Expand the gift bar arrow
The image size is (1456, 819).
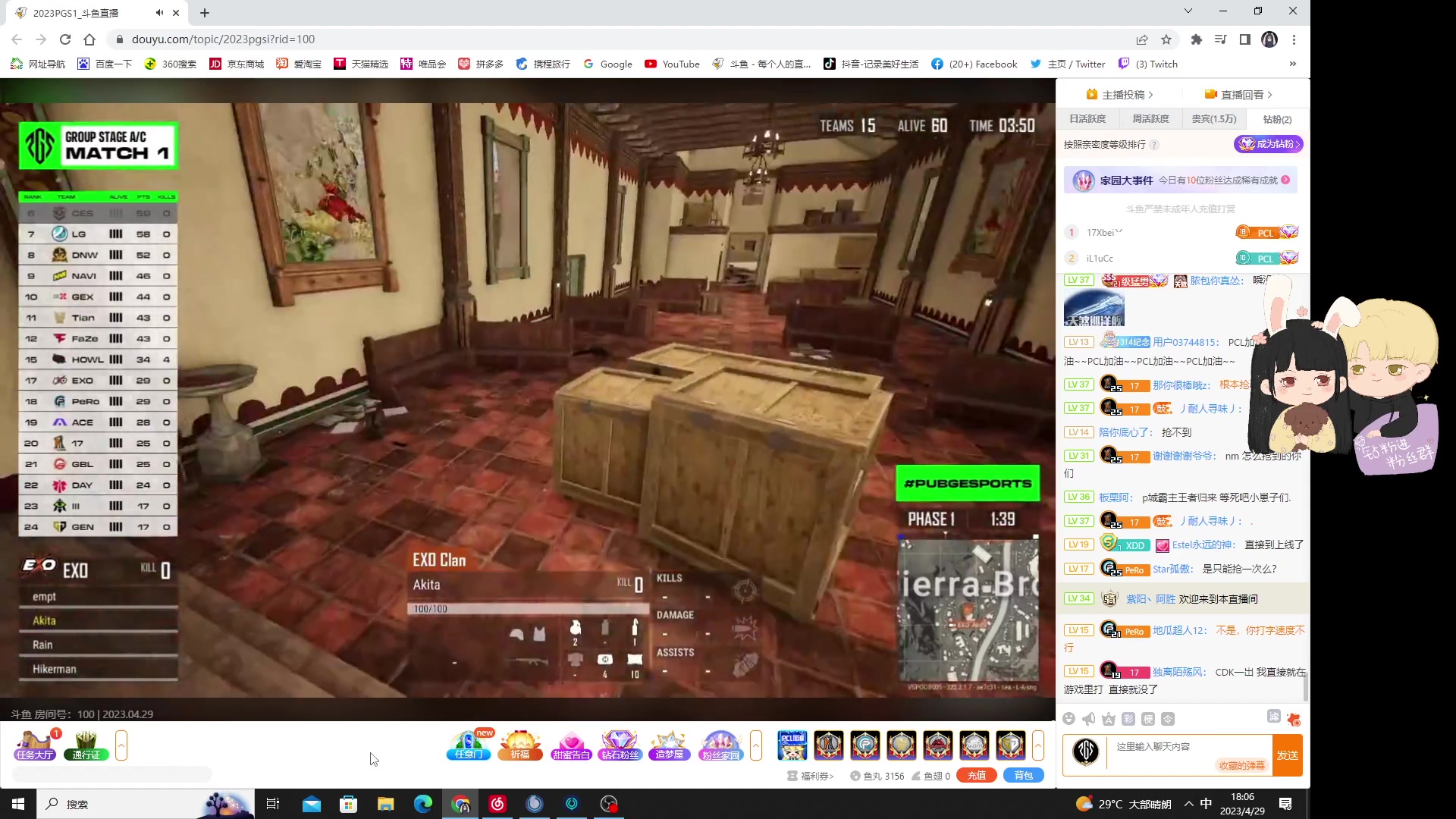click(1038, 745)
